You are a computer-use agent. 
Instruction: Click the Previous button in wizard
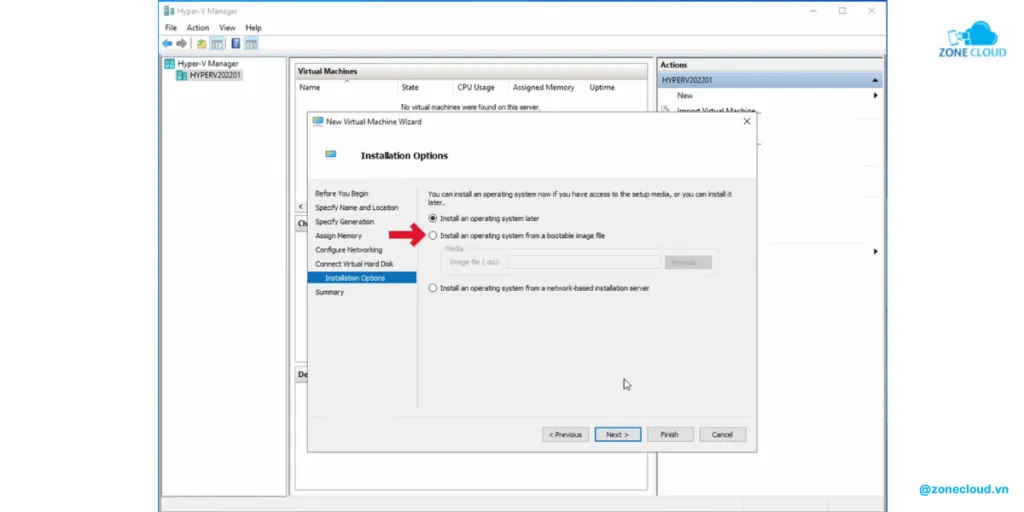click(x=566, y=434)
